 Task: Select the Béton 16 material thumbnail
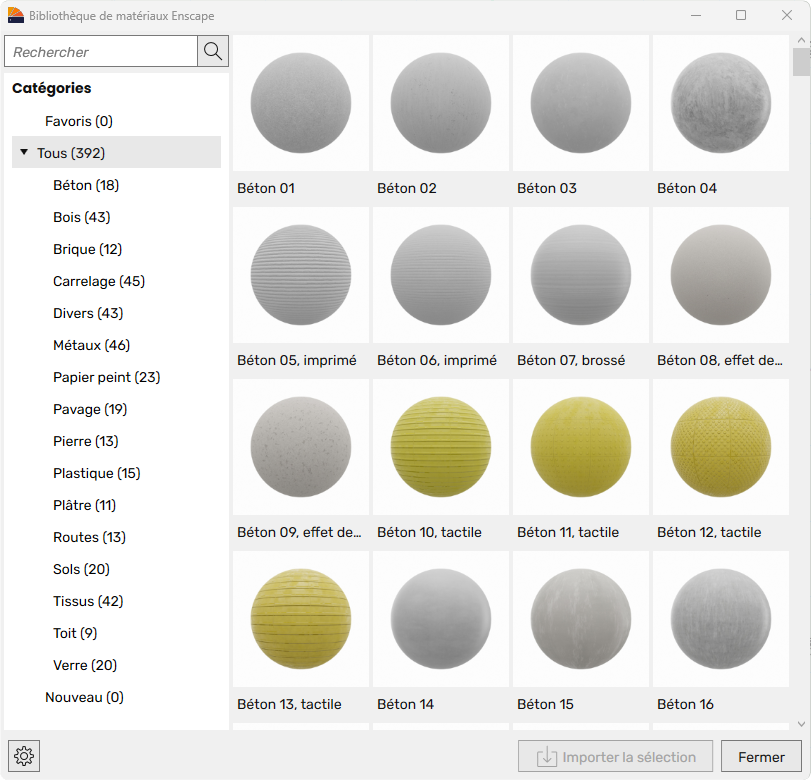720,619
